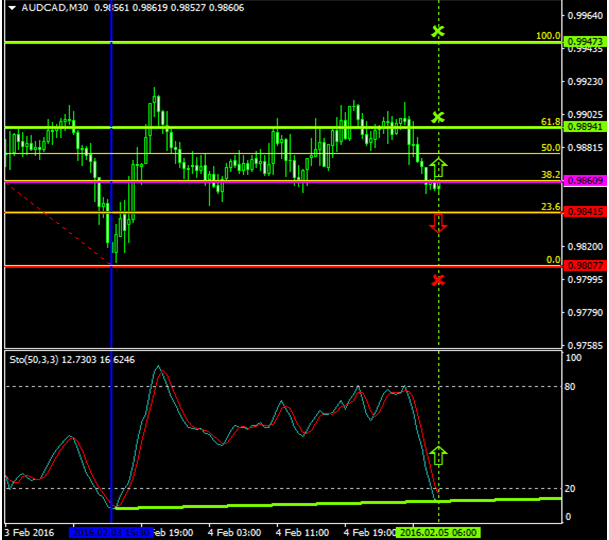
Task: Select the red down arrow below the 23.6 level
Action: click(438, 223)
